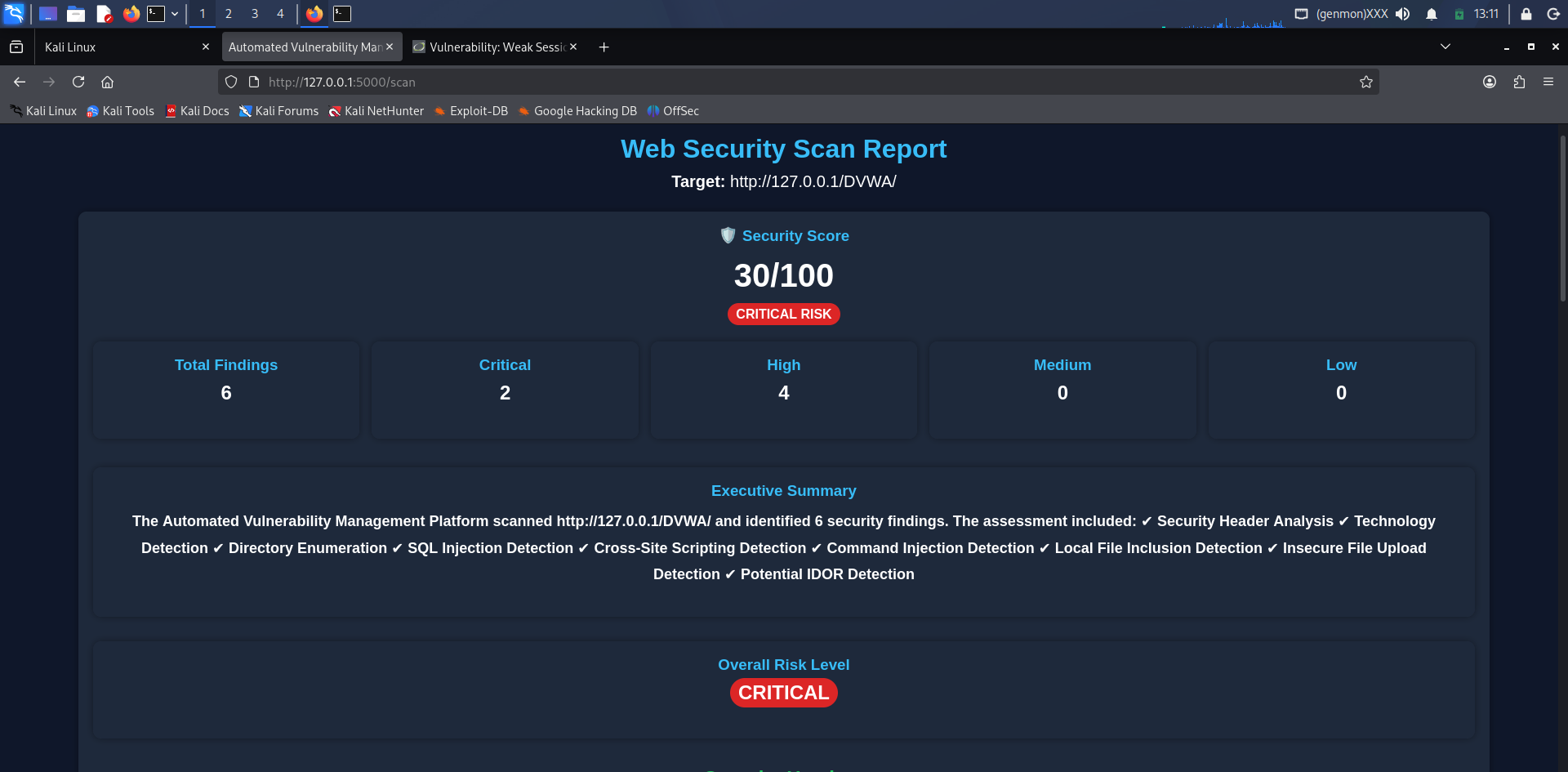Click the shield tracking protection icon

[x=231, y=82]
